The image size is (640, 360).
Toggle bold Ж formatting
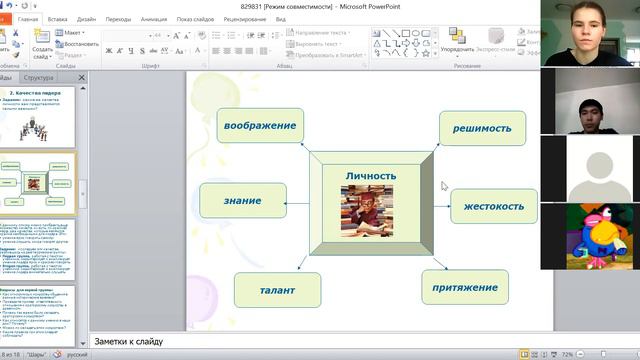pos(109,51)
